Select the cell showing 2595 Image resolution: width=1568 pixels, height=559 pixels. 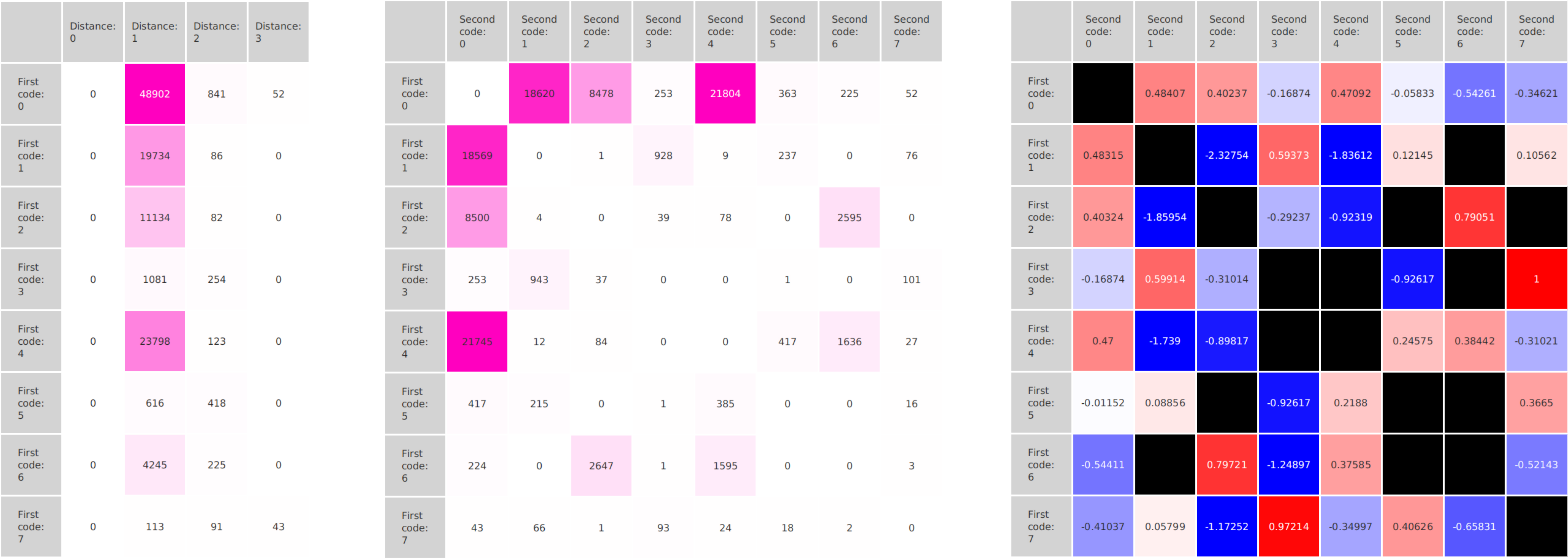click(x=849, y=218)
